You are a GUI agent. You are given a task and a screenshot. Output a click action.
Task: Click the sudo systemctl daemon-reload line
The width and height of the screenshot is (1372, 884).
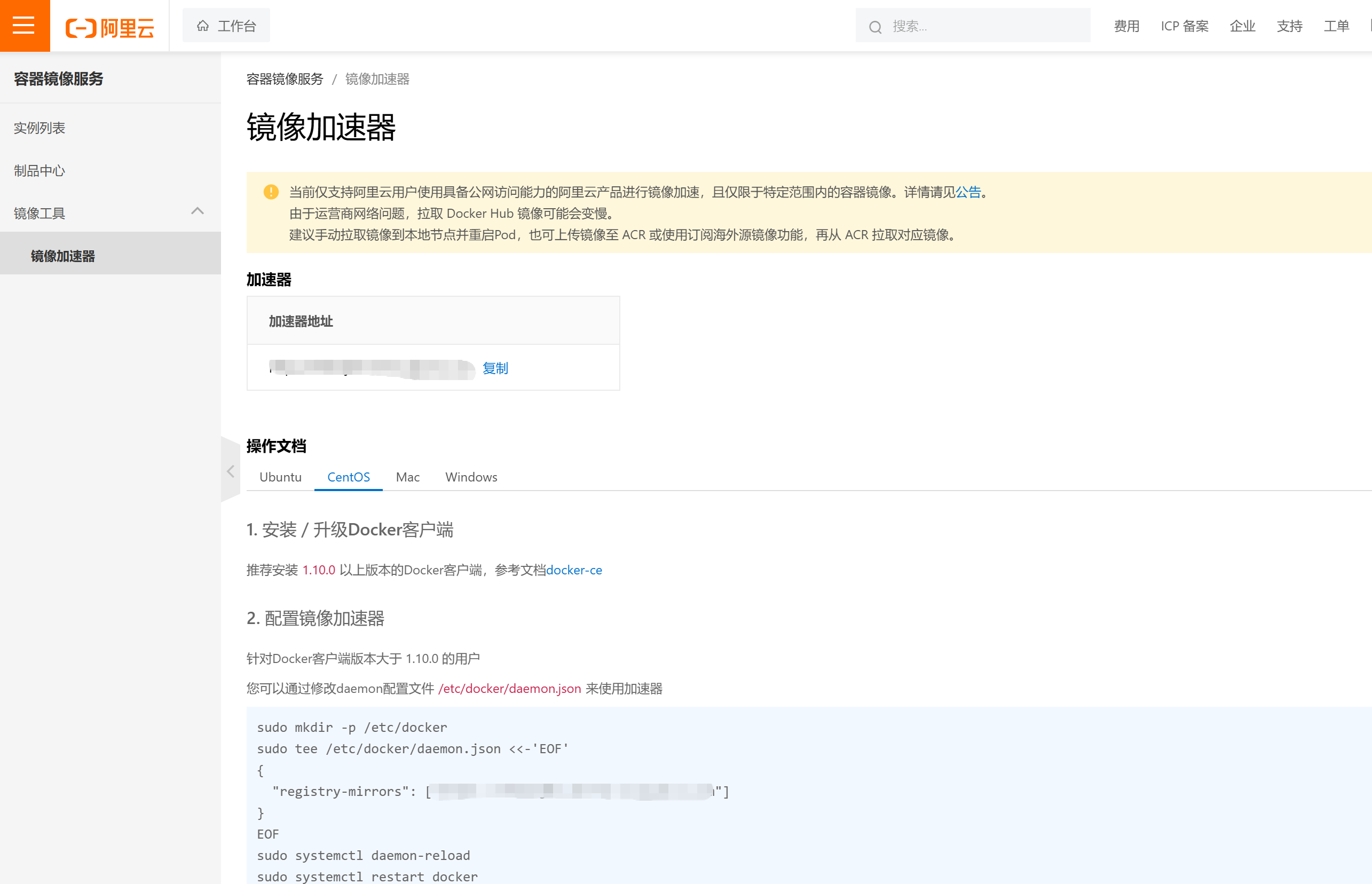[x=364, y=855]
